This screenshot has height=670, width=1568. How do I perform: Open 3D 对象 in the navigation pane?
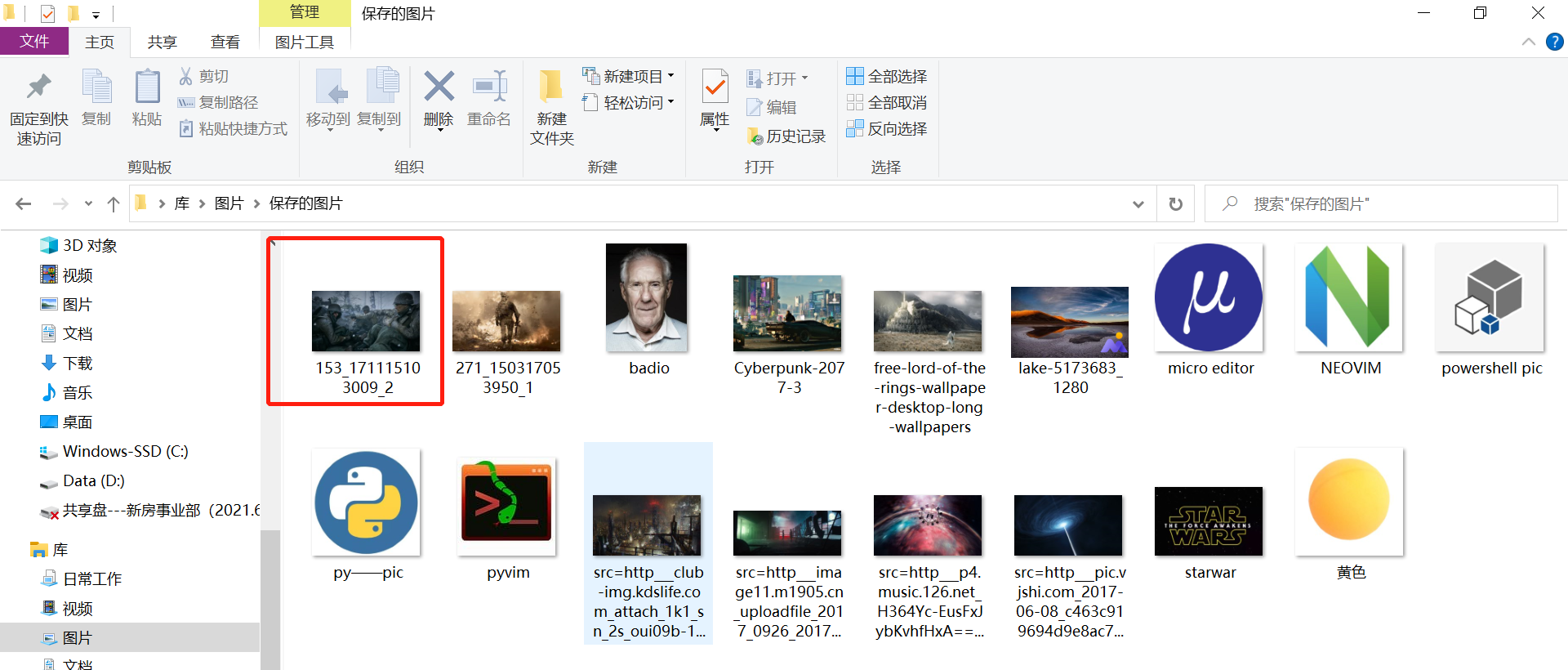(x=78, y=245)
